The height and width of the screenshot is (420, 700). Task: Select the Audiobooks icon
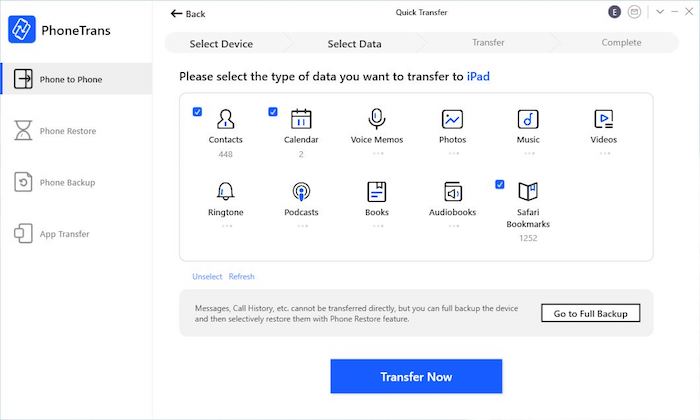point(452,192)
